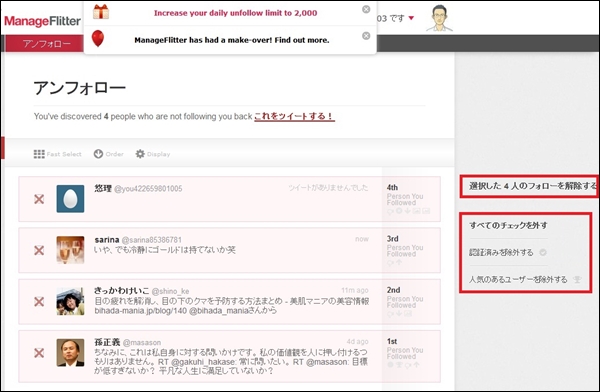Open the Display settings gear

(x=153, y=154)
